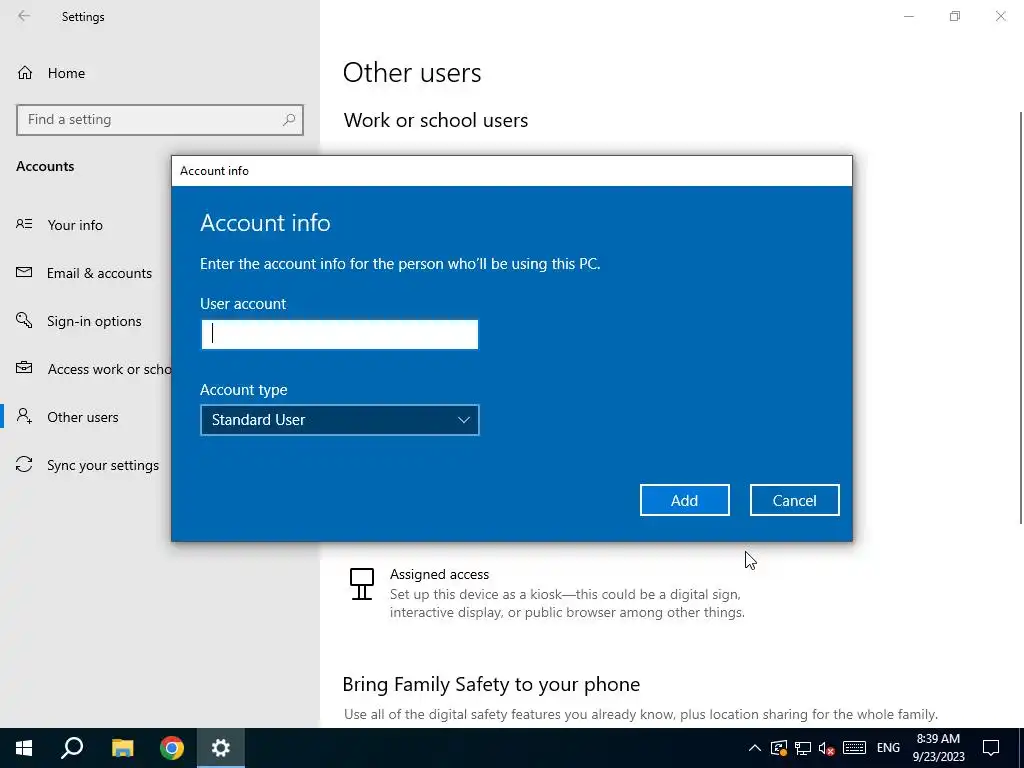Click the search magnifier in Find a setting

coord(289,120)
